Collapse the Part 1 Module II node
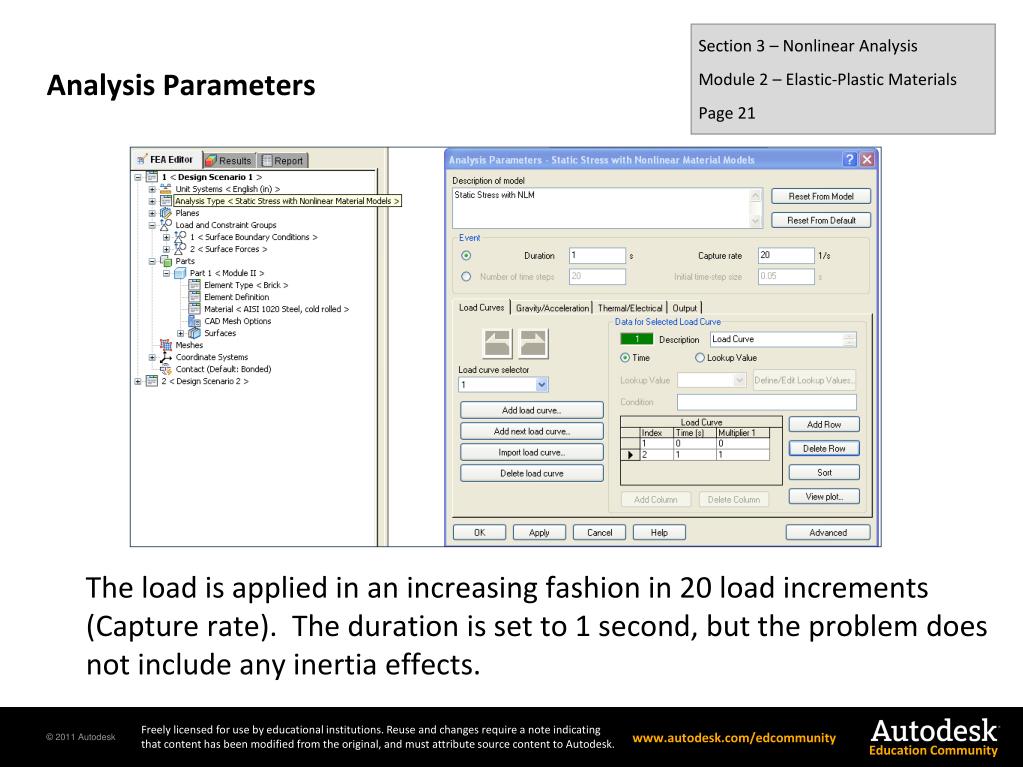This screenshot has width=1023, height=767. coord(166,273)
